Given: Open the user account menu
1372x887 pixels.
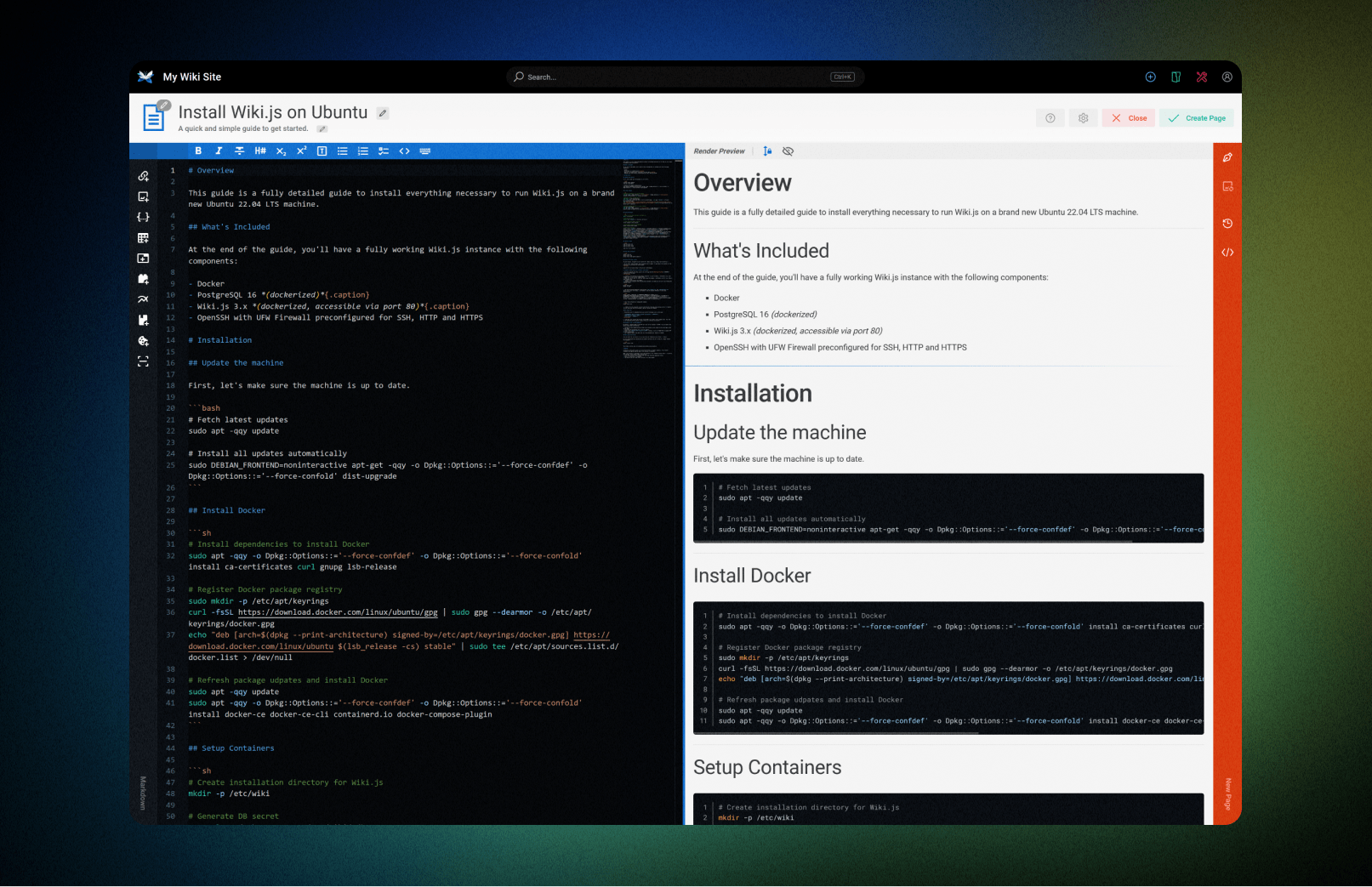Looking at the screenshot, I should pyautogui.click(x=1227, y=77).
